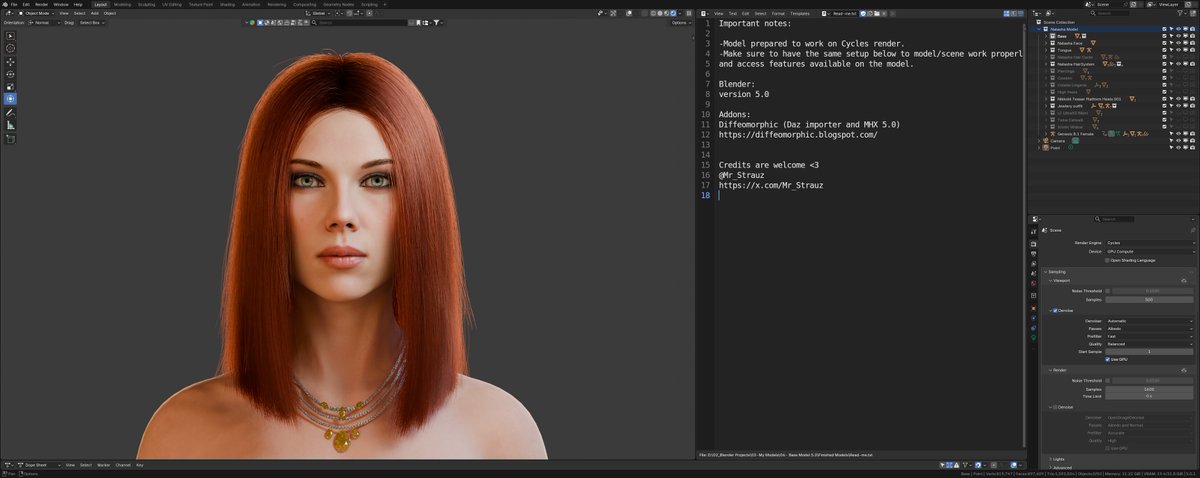Hide Natasha Model collection in viewport
The image size is (1200, 478).
click(1178, 29)
